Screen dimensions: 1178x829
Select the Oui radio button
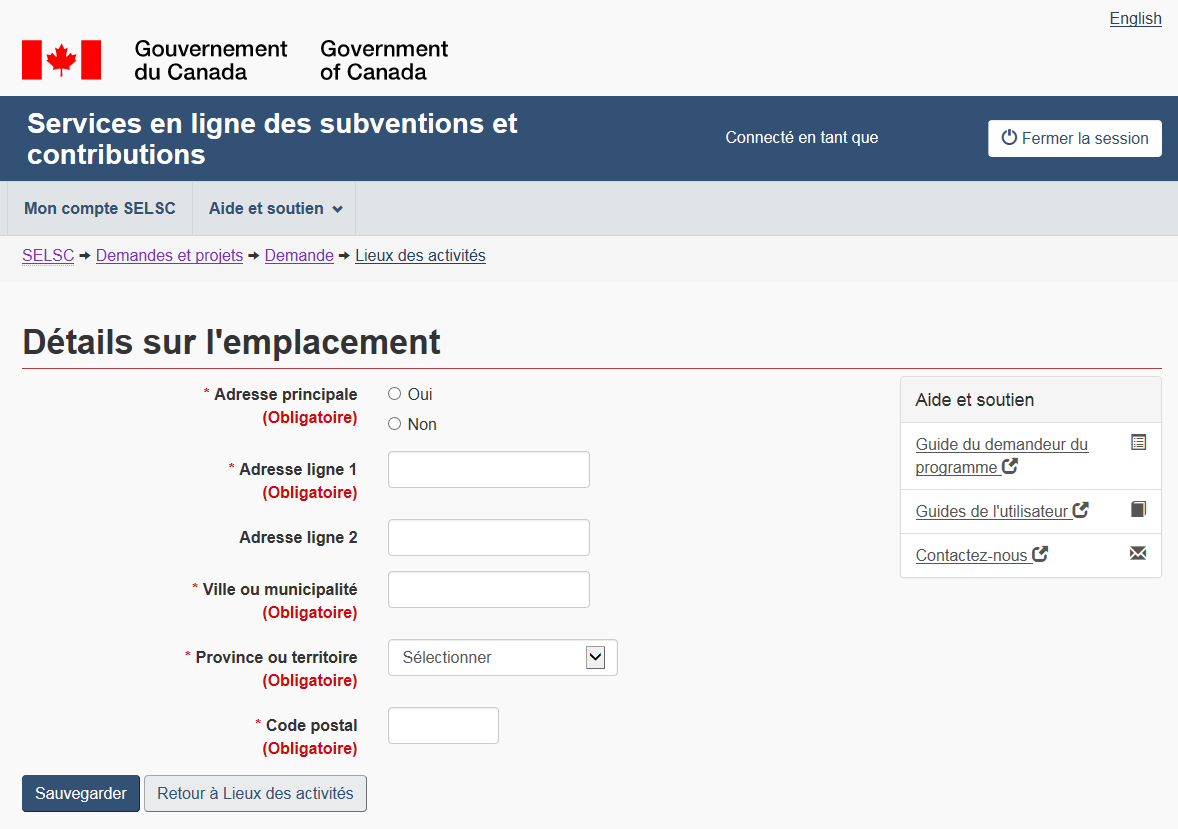[x=394, y=394]
